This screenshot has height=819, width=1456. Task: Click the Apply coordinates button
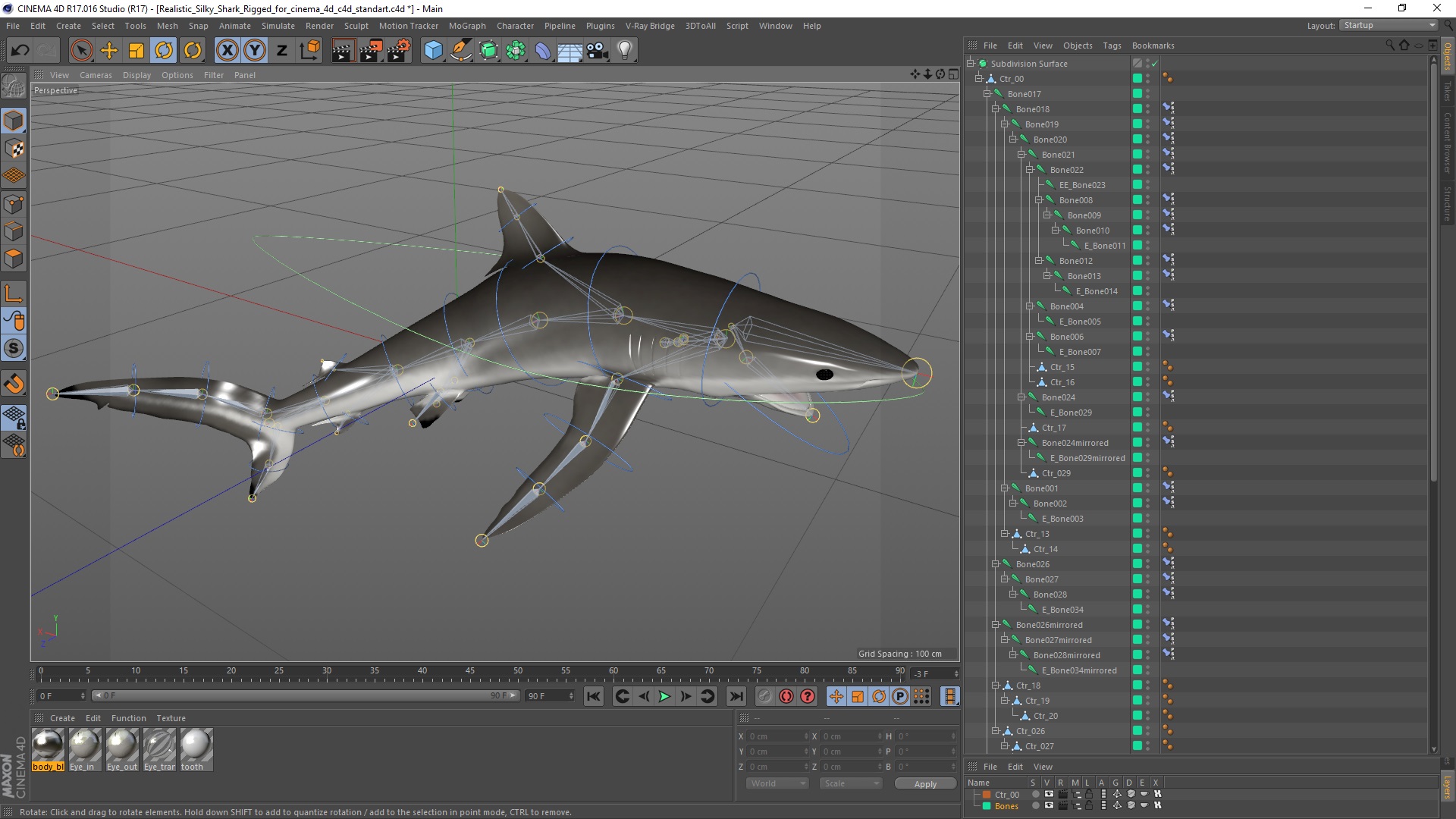pos(925,783)
